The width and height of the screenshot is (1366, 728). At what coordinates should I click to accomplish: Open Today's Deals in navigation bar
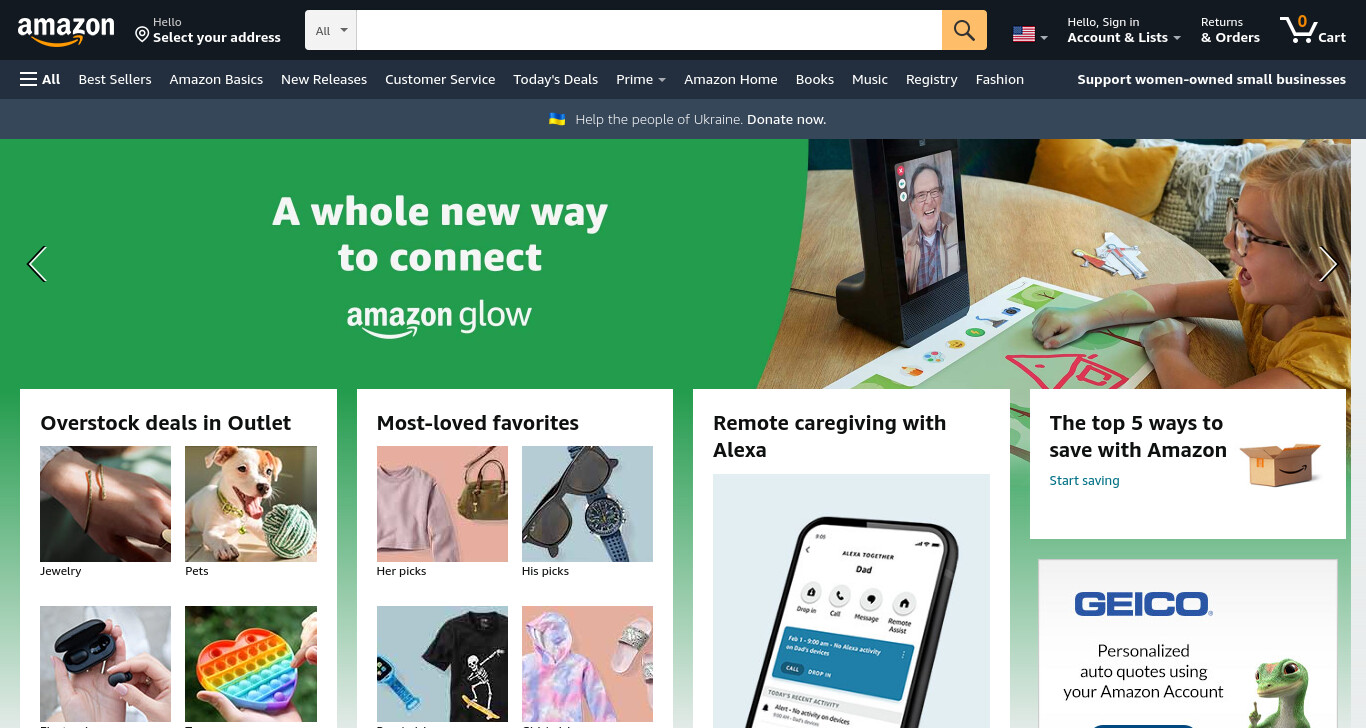[555, 79]
